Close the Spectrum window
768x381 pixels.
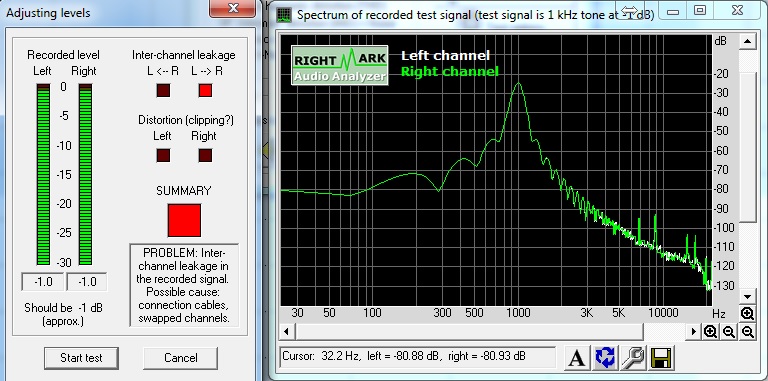tap(738, 10)
